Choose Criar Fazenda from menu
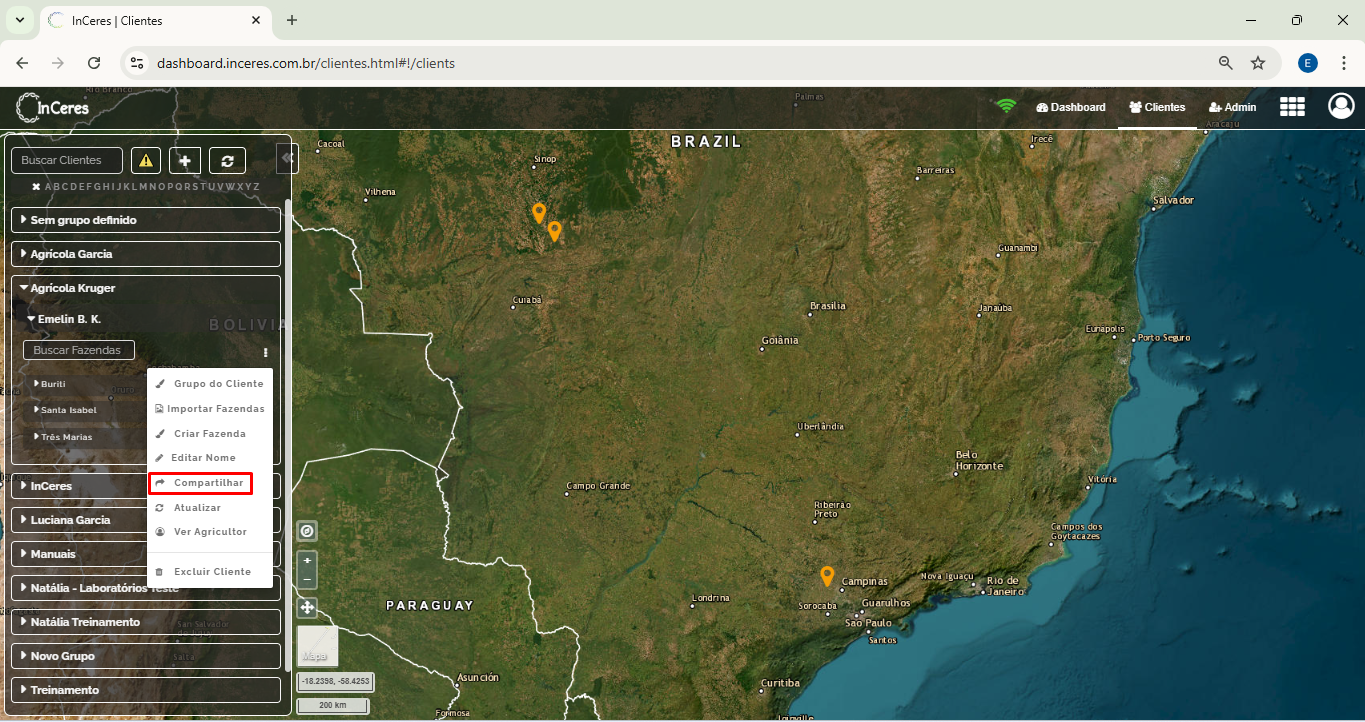The image size is (1365, 722). (210, 434)
